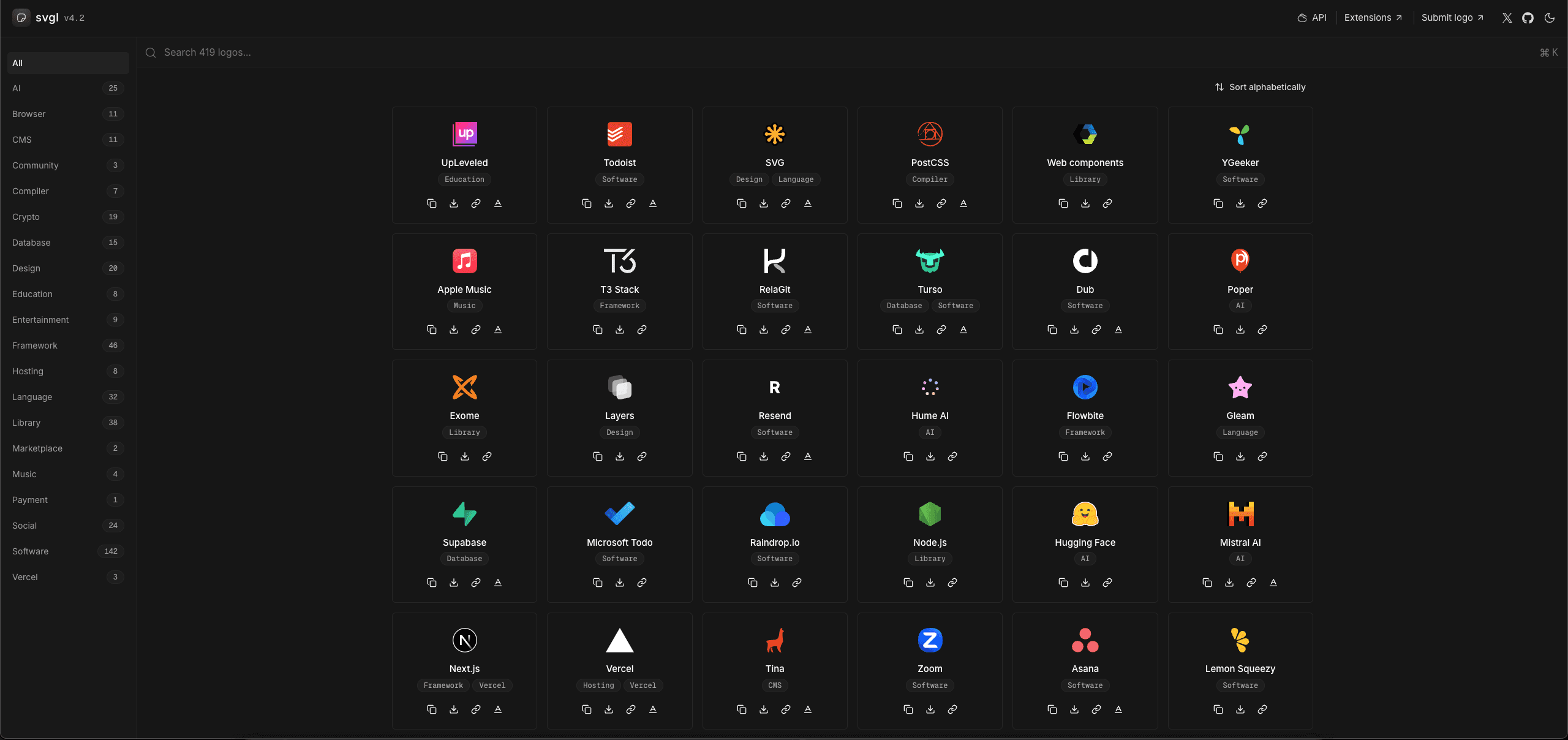Image resolution: width=1568 pixels, height=740 pixels.
Task: Copy the Layers SVG
Action: coord(598,456)
